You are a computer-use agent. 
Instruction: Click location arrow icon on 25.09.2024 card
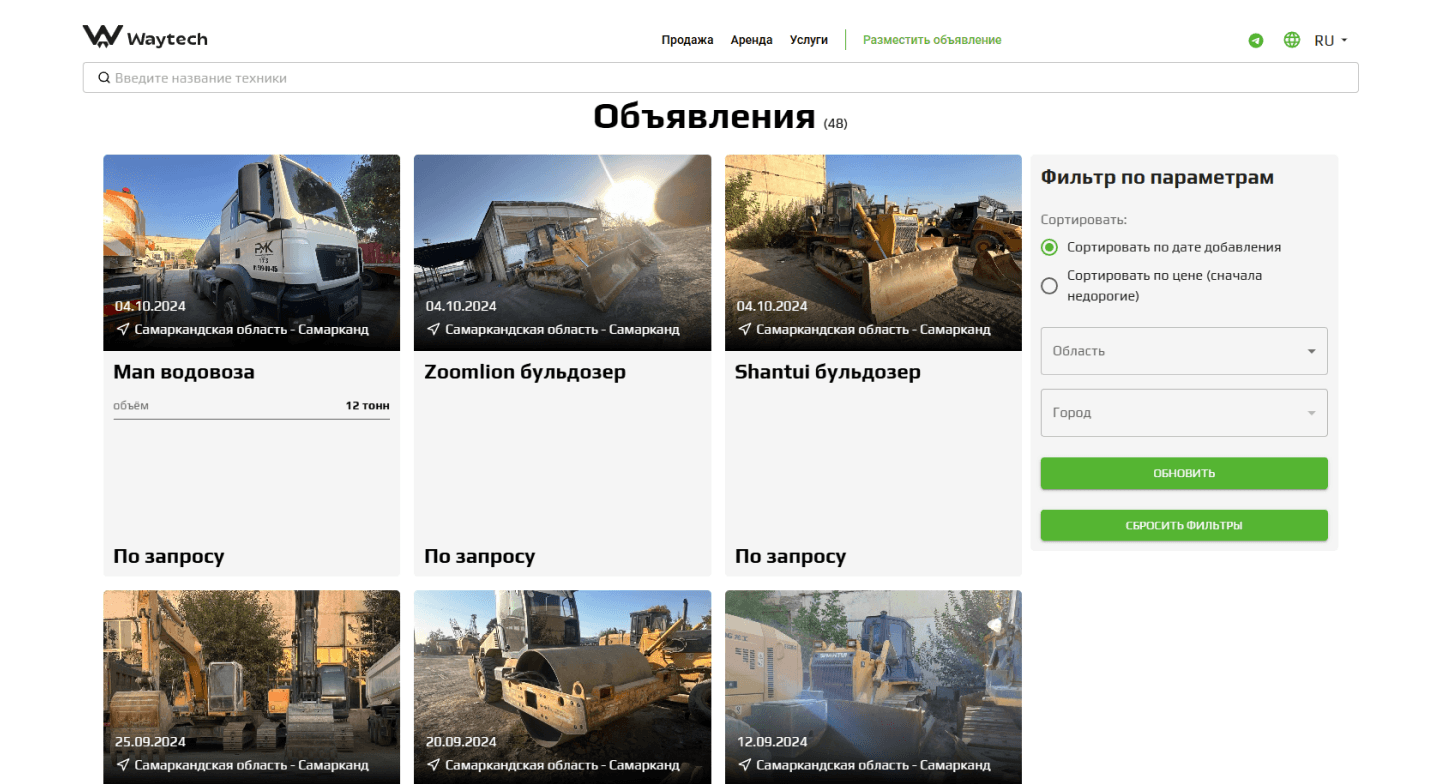(122, 765)
